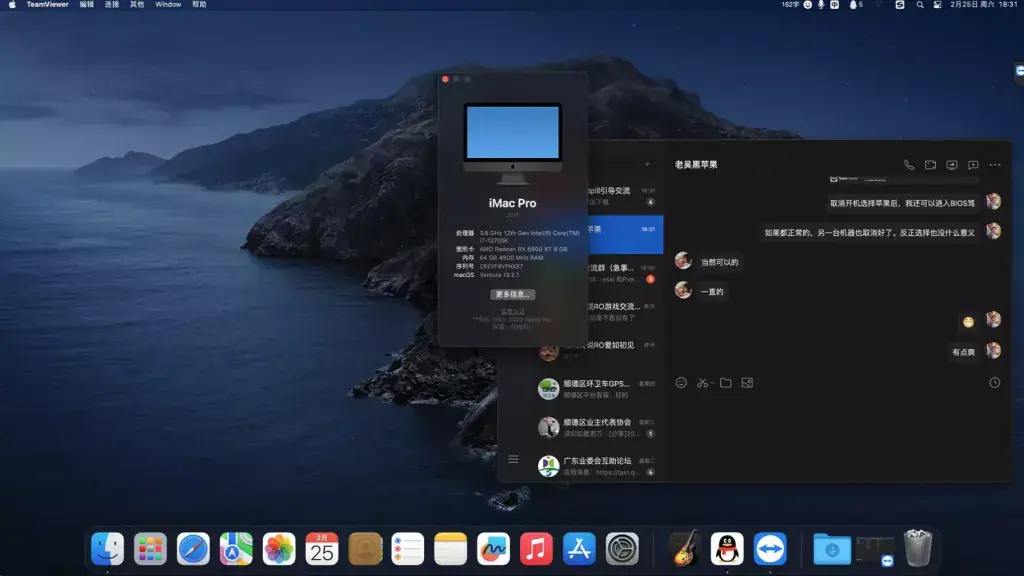Viewport: 1024px width, 576px height.
Task: Click the plus icon above QQ conversation list
Action: (x=647, y=165)
